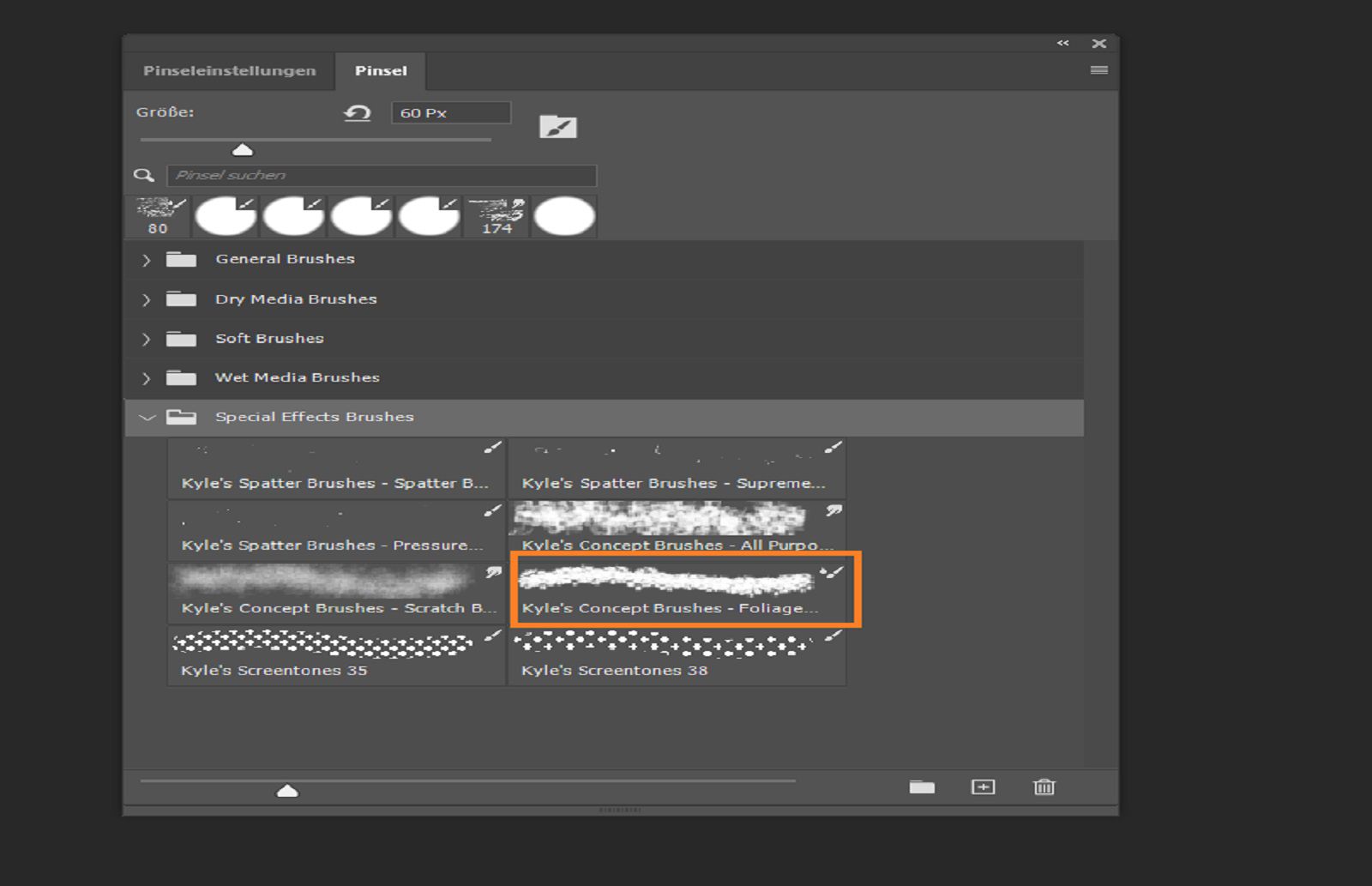This screenshot has height=886, width=1372.
Task: Choose Kyle's Spatter Brushes - Pressure... brush
Action: click(x=336, y=530)
